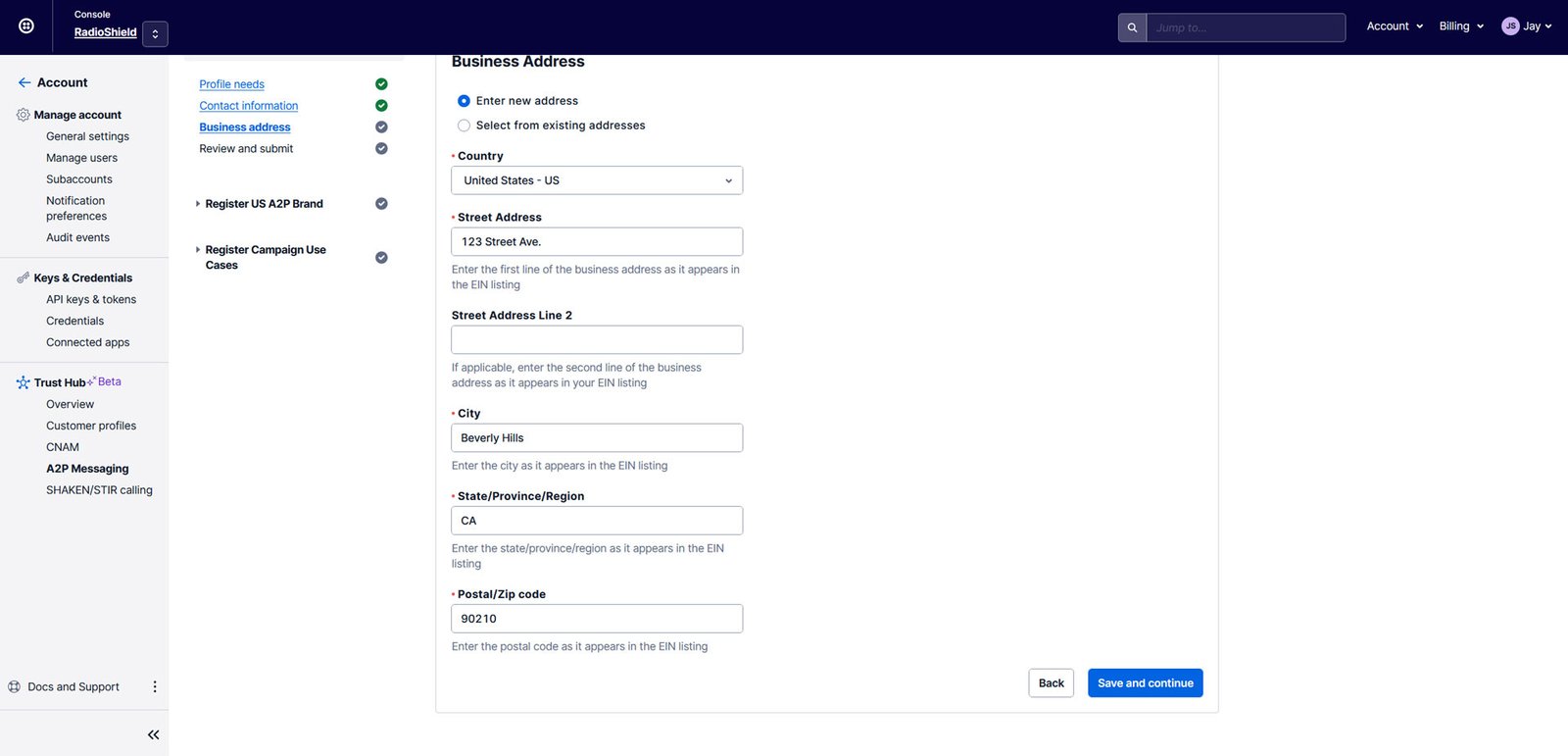Click Contact information green check icon
The height and width of the screenshot is (756, 1568).
(381, 106)
